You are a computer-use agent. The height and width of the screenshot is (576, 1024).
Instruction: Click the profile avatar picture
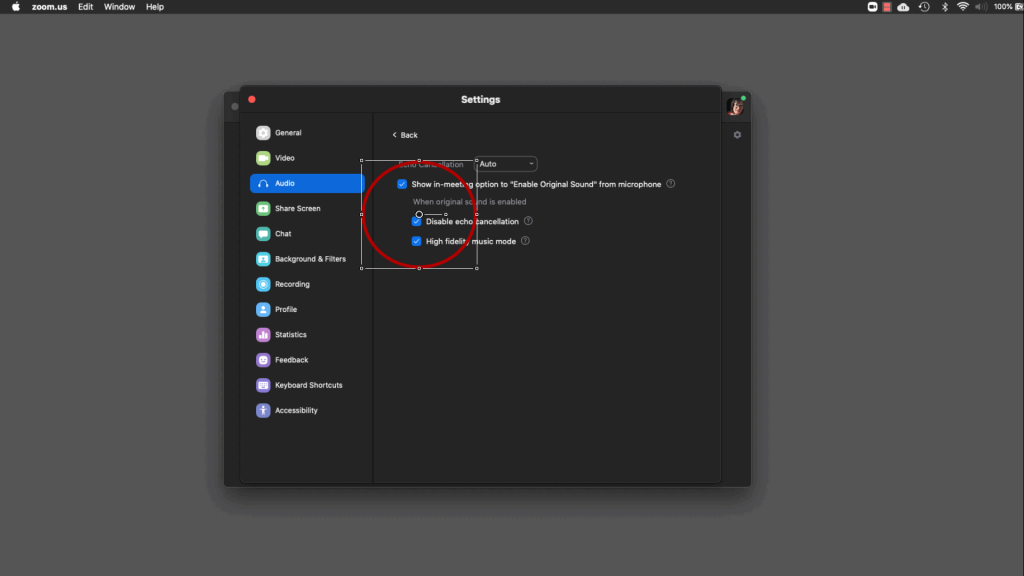(x=735, y=107)
